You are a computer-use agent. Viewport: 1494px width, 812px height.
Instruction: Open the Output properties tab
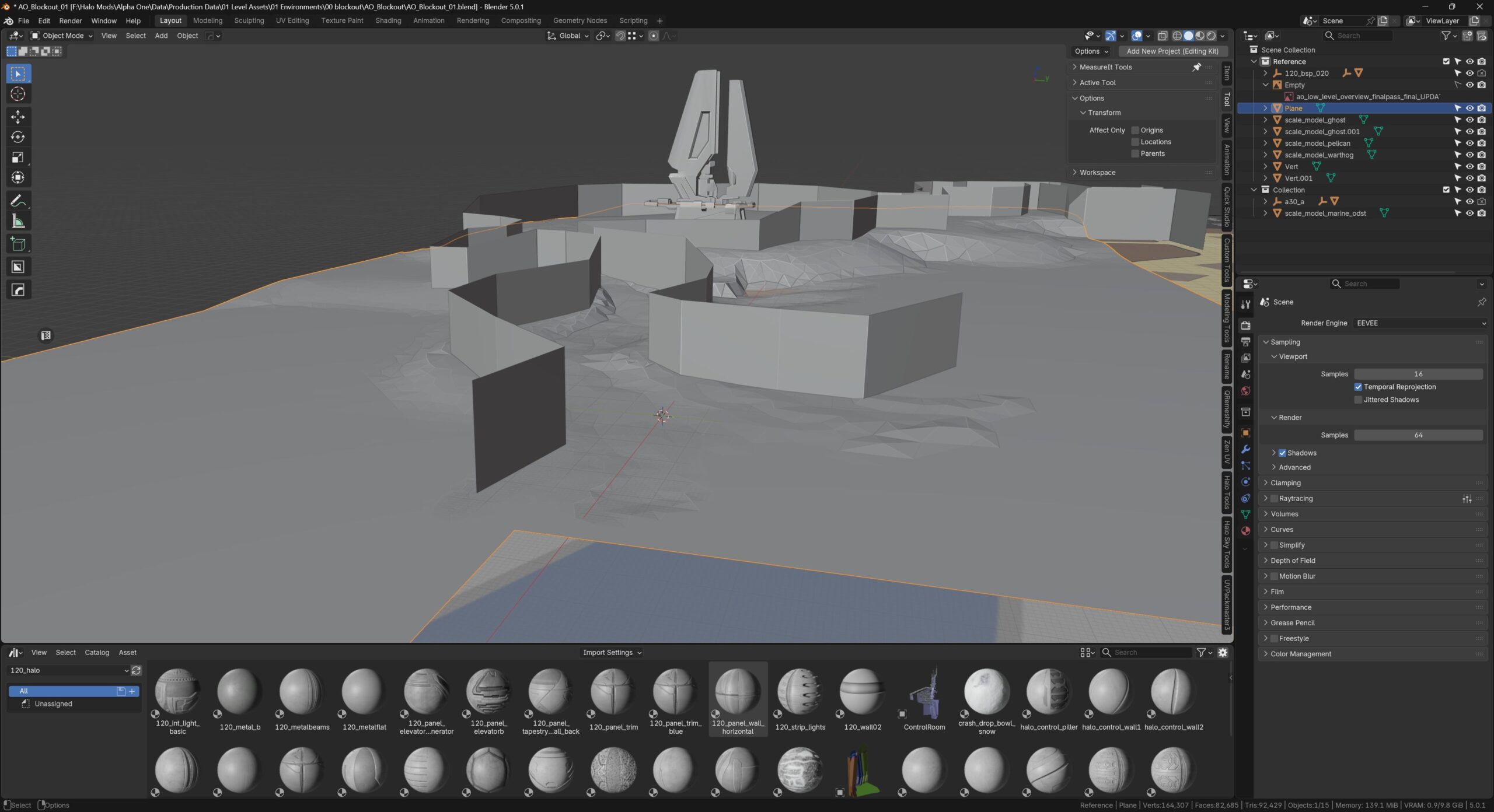click(1245, 342)
